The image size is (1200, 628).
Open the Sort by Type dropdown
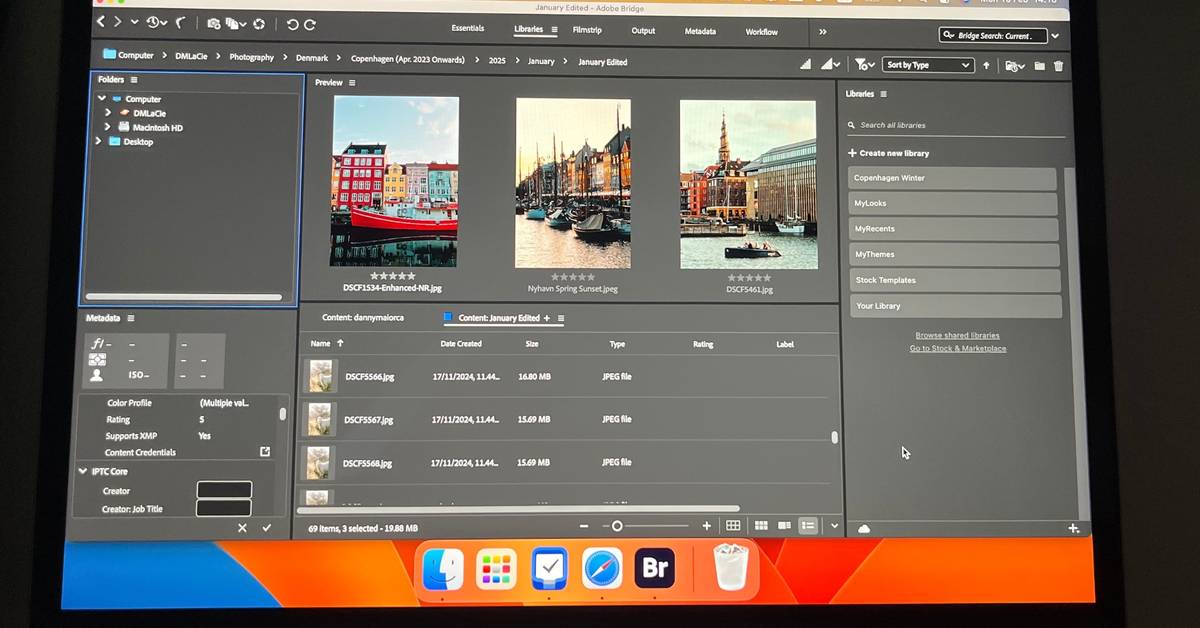click(927, 65)
